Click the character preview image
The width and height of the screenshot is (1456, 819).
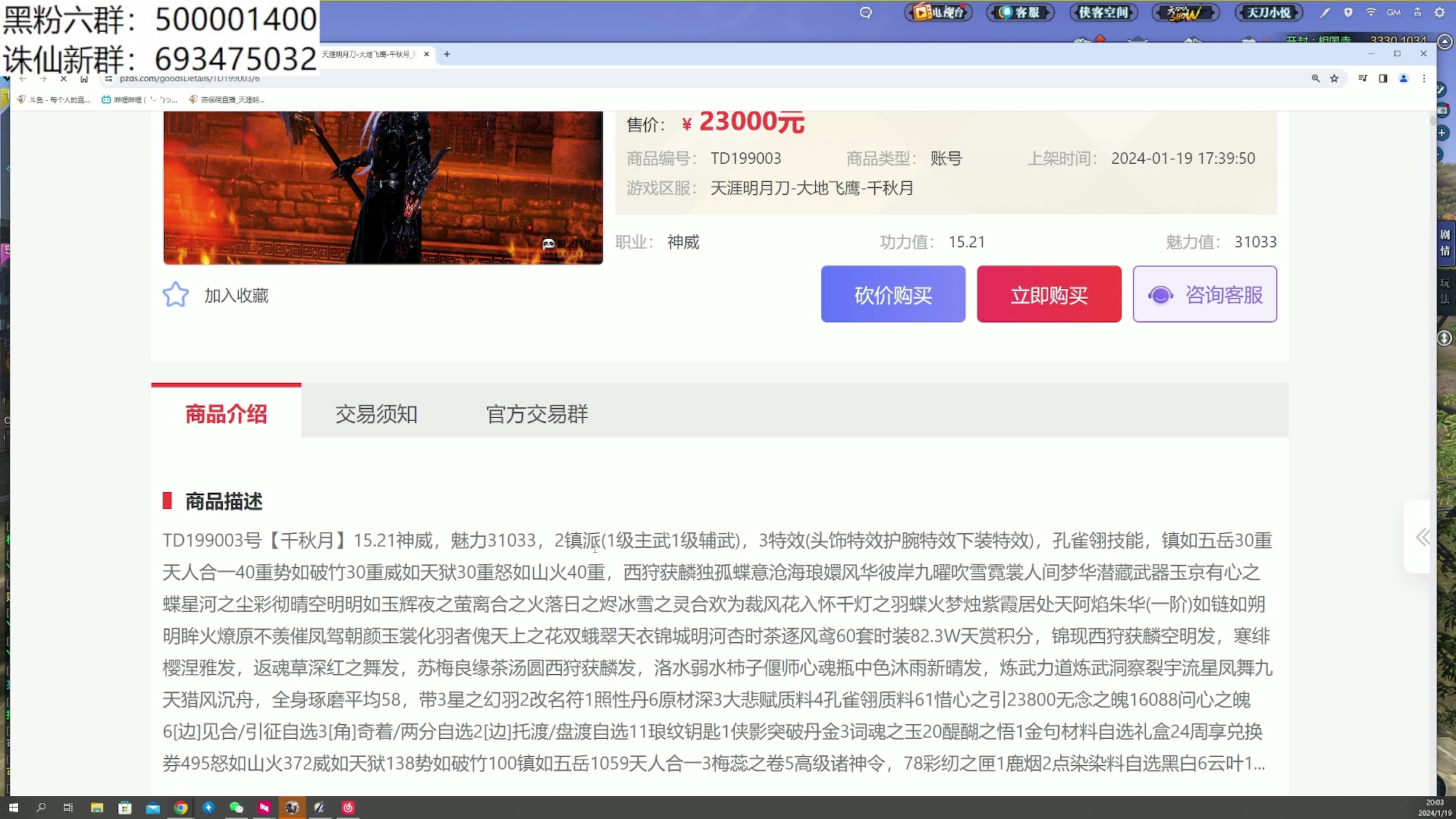point(383,187)
